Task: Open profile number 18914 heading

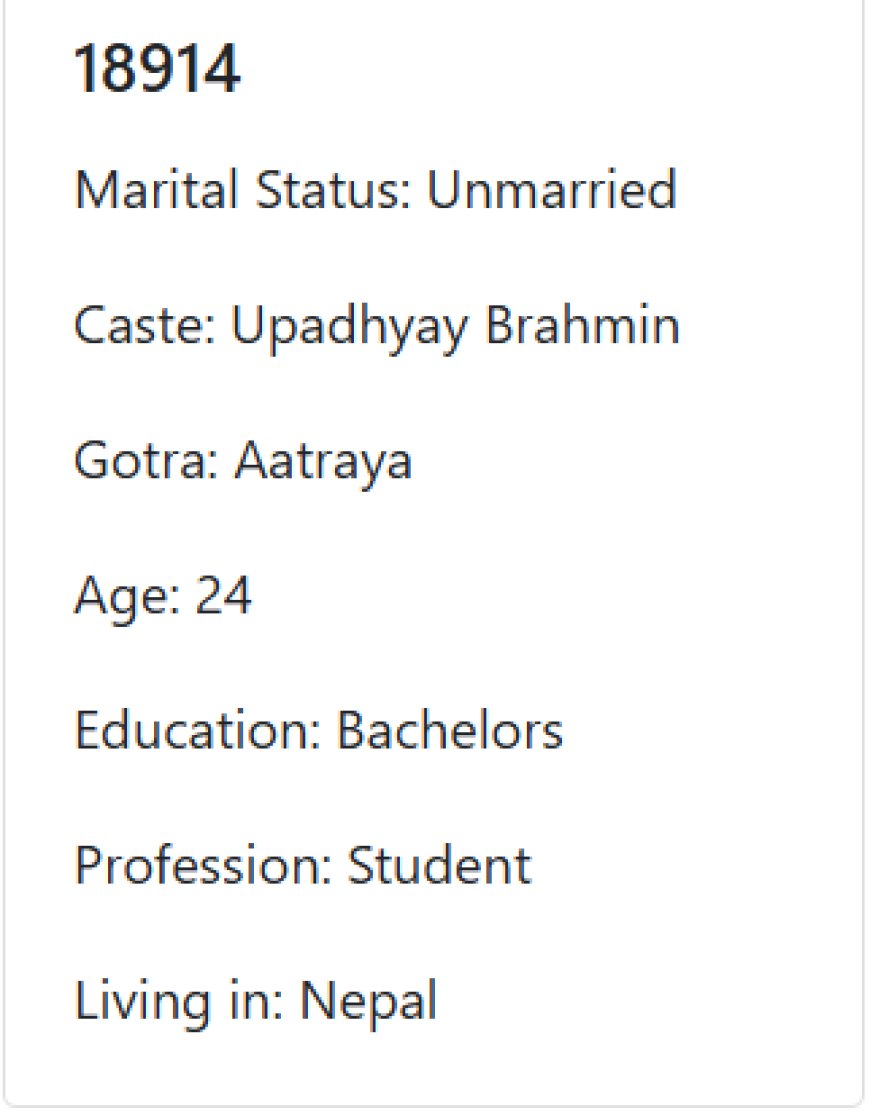Action: [157, 68]
